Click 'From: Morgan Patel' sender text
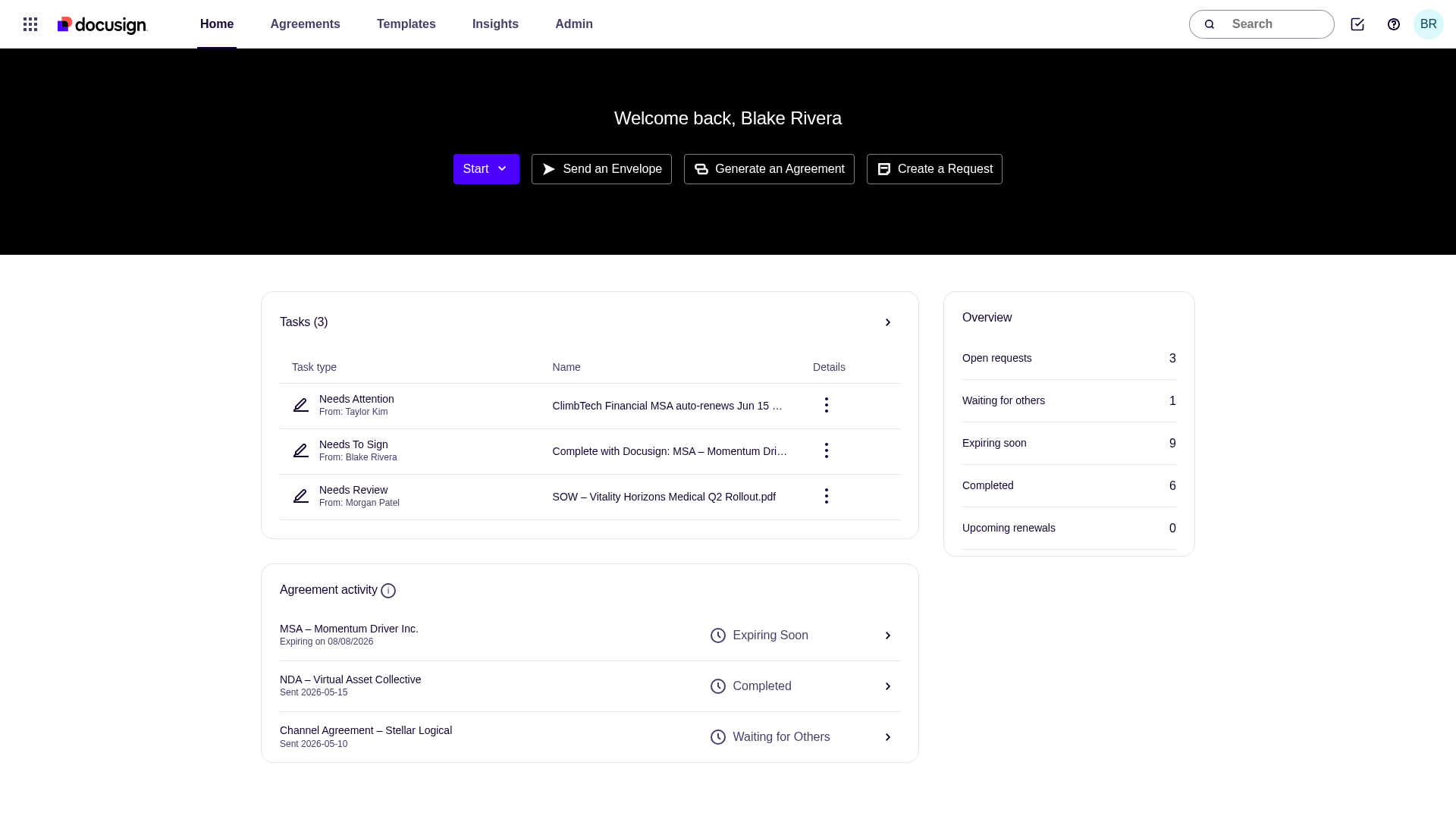The width and height of the screenshot is (1456, 819). pos(359,503)
